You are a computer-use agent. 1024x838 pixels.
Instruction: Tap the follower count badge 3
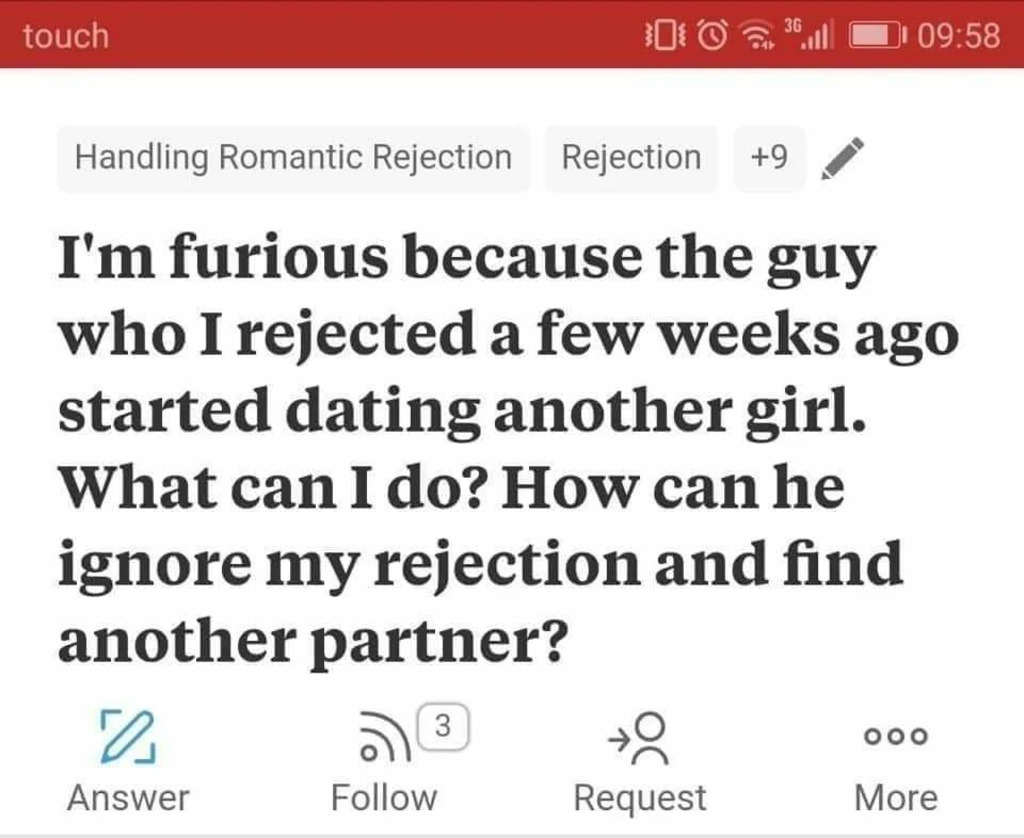(x=443, y=726)
